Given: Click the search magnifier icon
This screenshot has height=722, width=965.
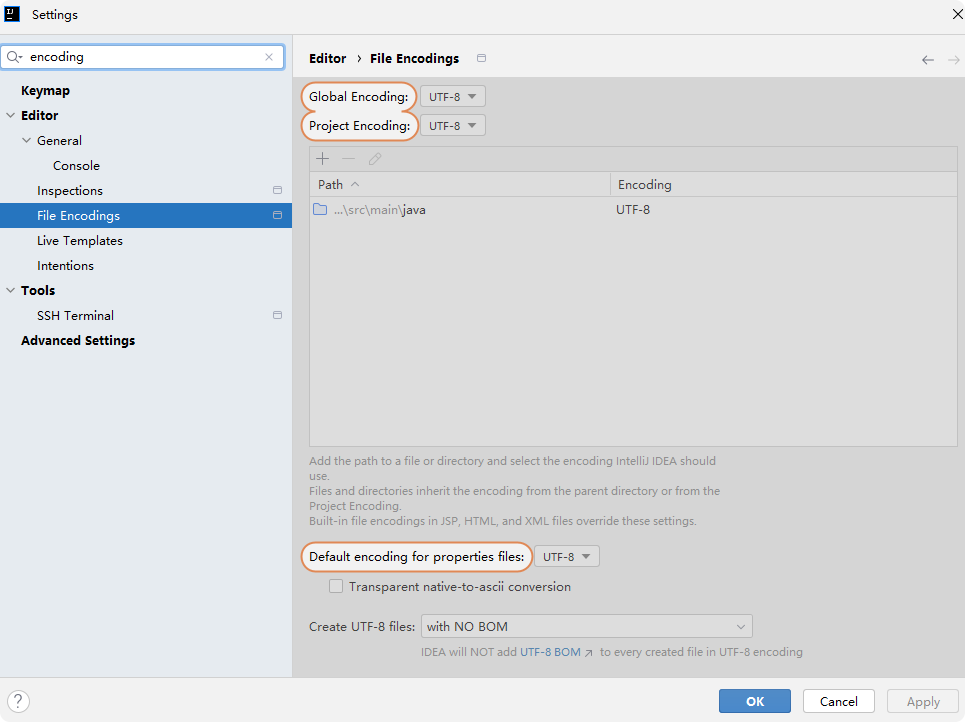Looking at the screenshot, I should tap(14, 57).
